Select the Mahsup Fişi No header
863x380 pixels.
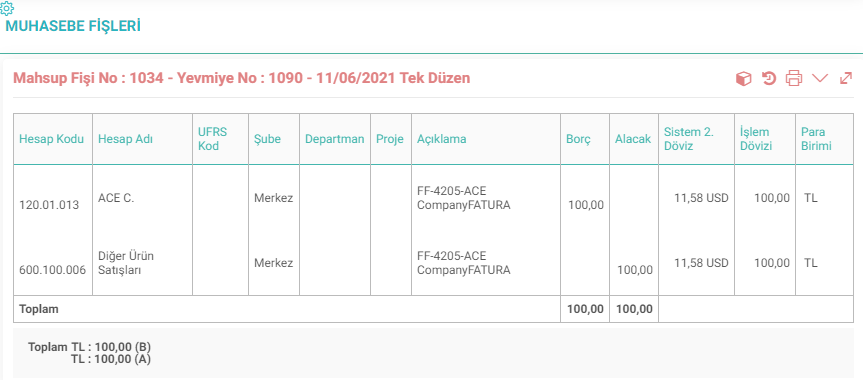242,78
